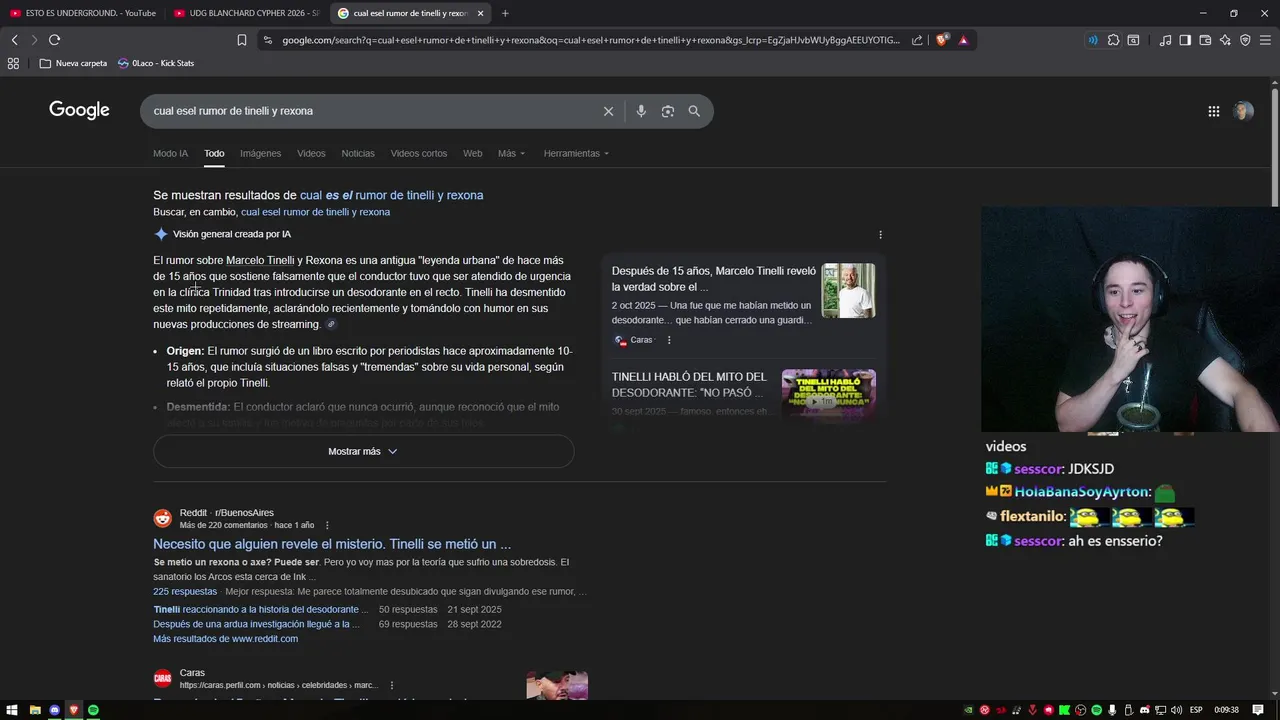Switch to the Videos tab
The height and width of the screenshot is (720, 1280).
311,153
